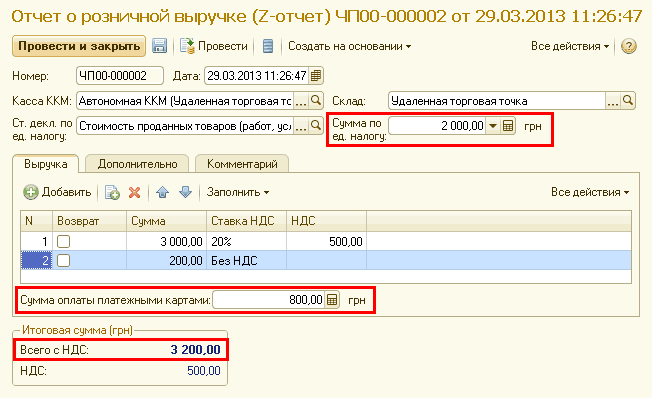Image resolution: width=652 pixels, height=398 pixels.
Task: Open the magnifier icon of Касса ККМ field
Action: click(316, 101)
